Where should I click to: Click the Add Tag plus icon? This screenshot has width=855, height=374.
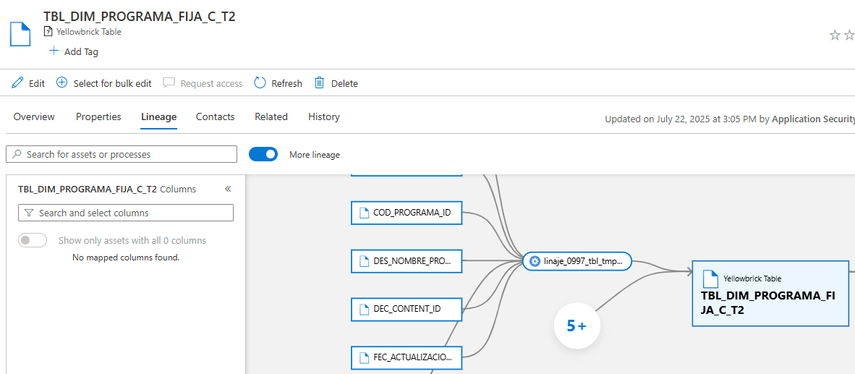tap(53, 51)
